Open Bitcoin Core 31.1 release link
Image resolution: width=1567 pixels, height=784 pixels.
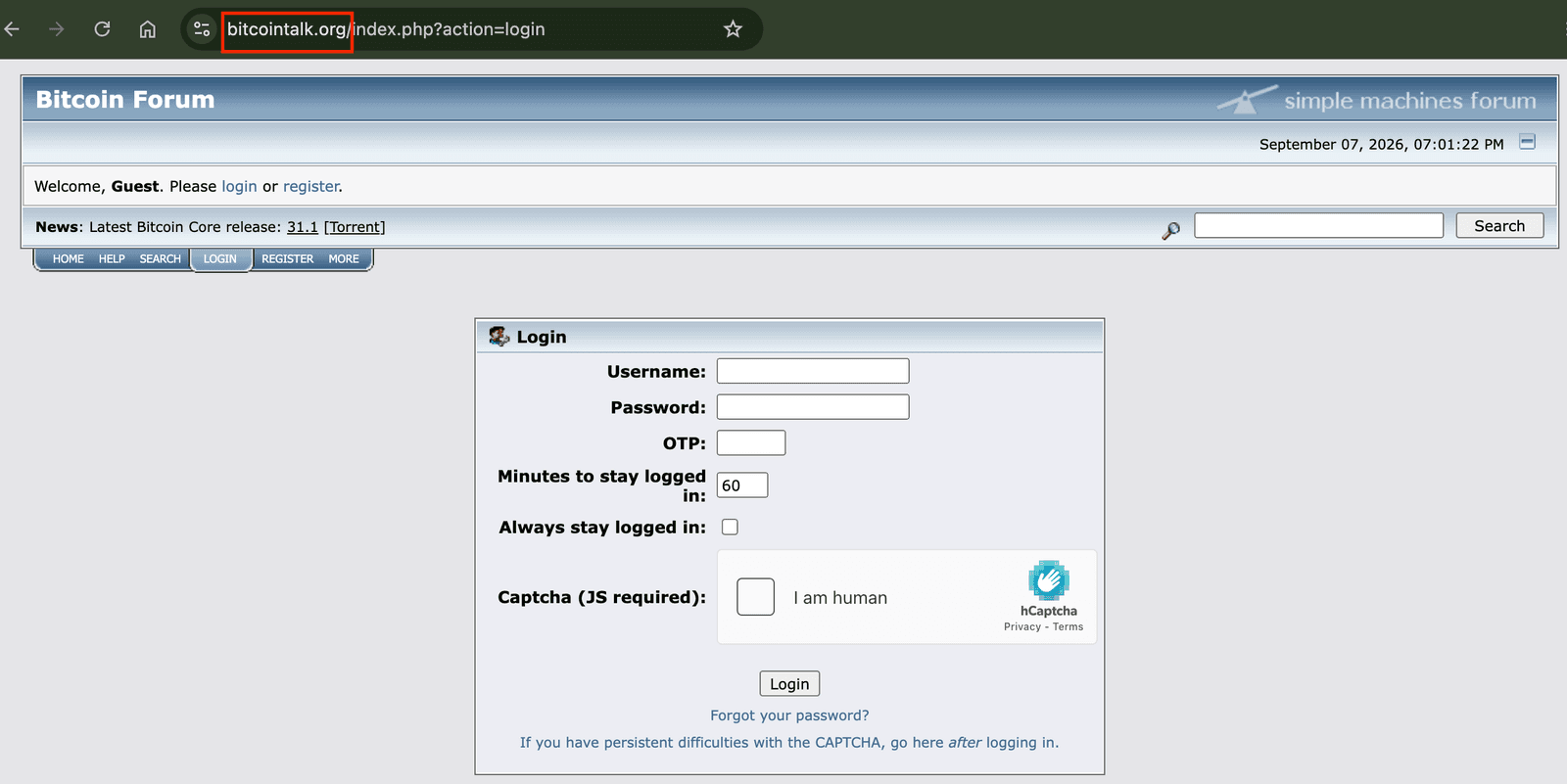[303, 227]
